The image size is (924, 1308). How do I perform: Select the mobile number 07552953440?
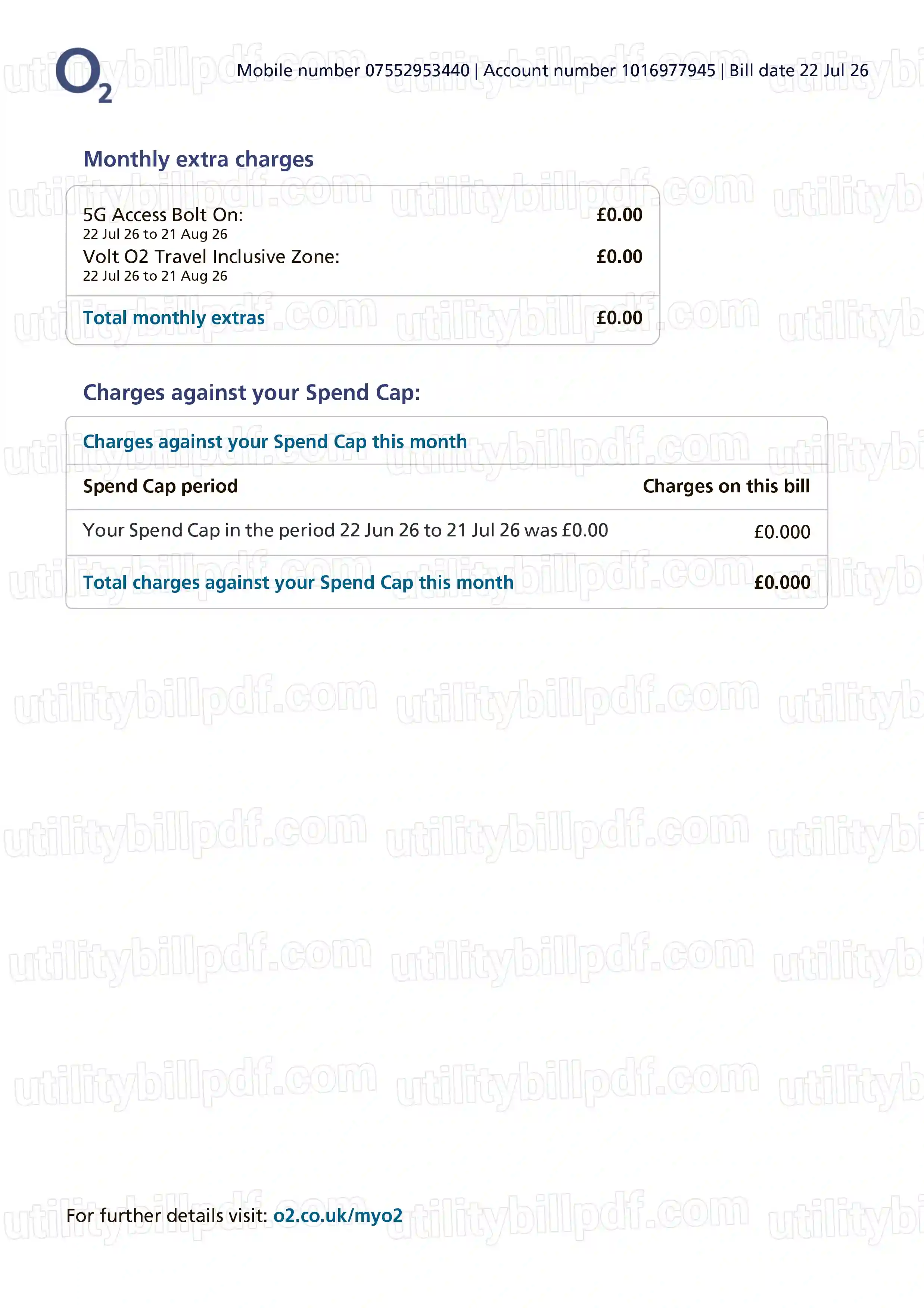click(x=417, y=70)
